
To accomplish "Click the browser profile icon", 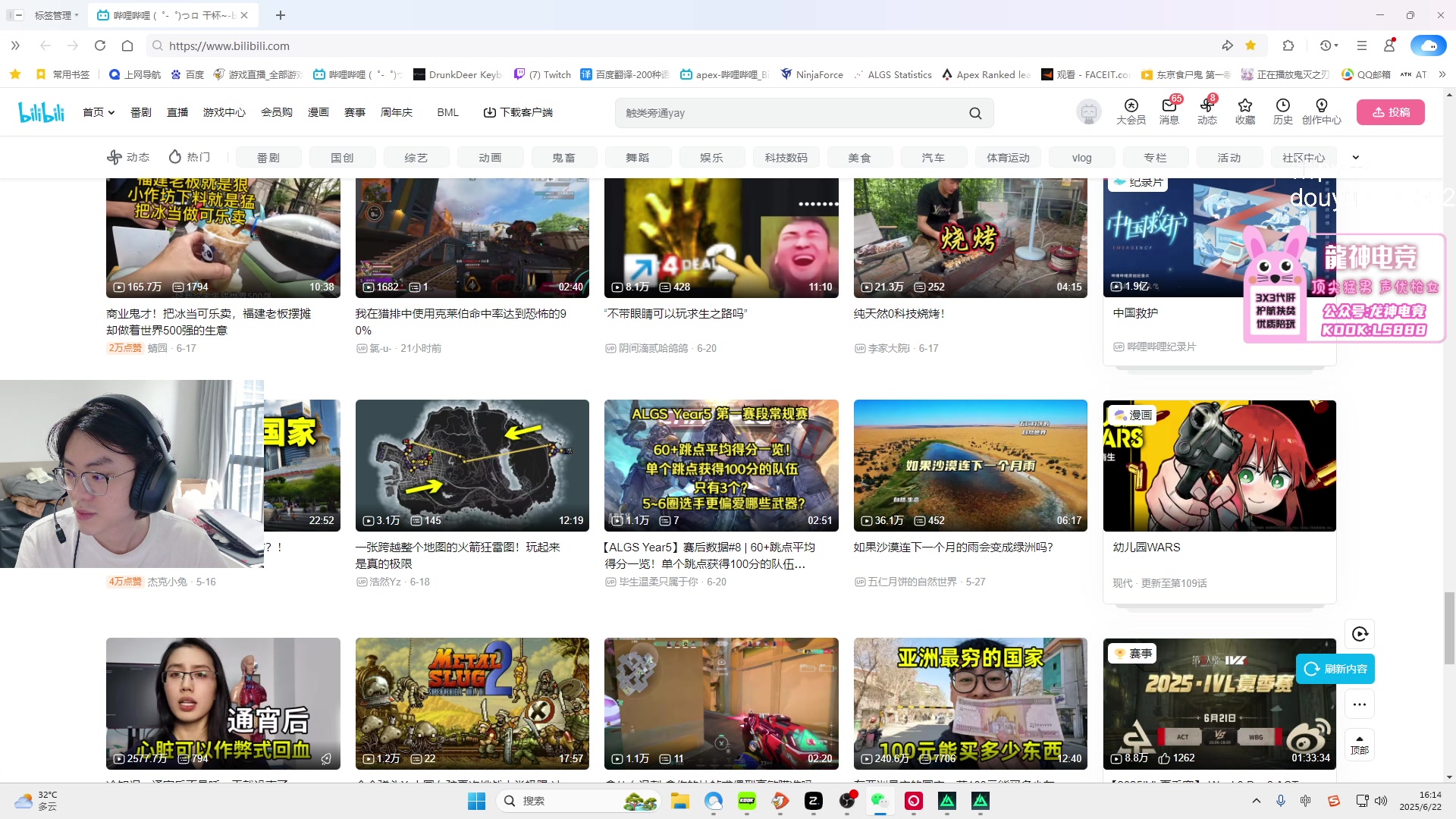I will coord(1389,45).
